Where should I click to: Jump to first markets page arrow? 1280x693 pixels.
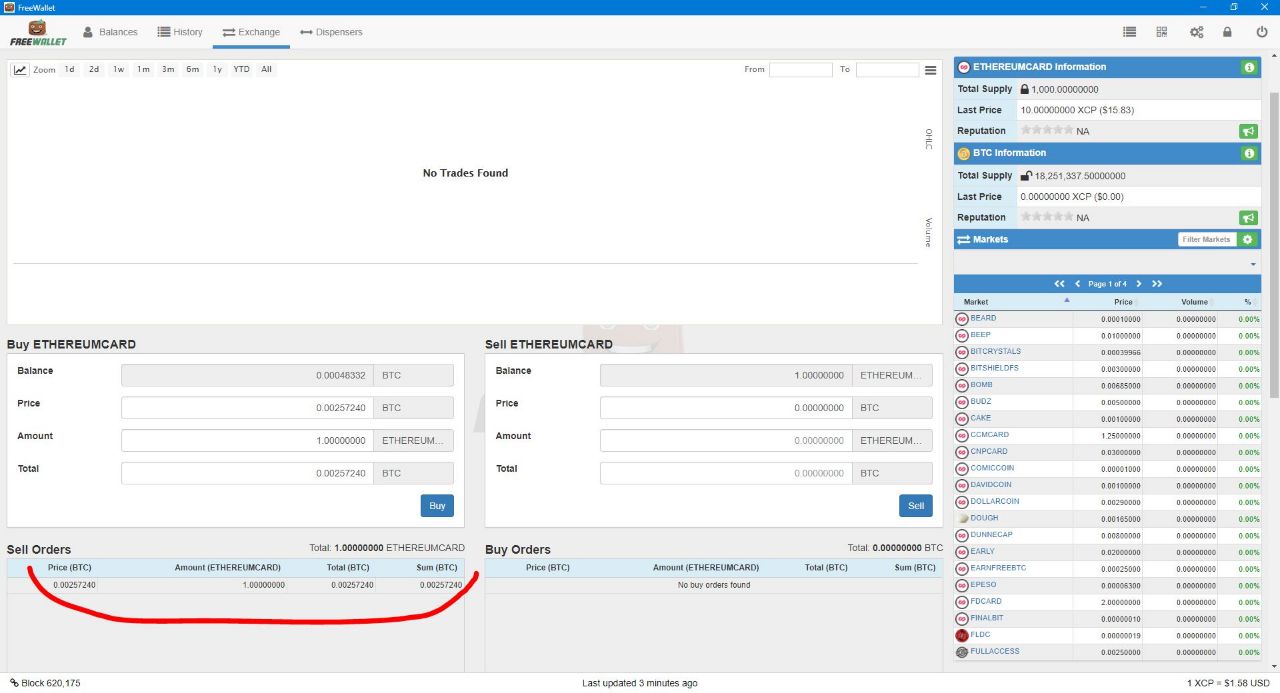tap(1060, 284)
